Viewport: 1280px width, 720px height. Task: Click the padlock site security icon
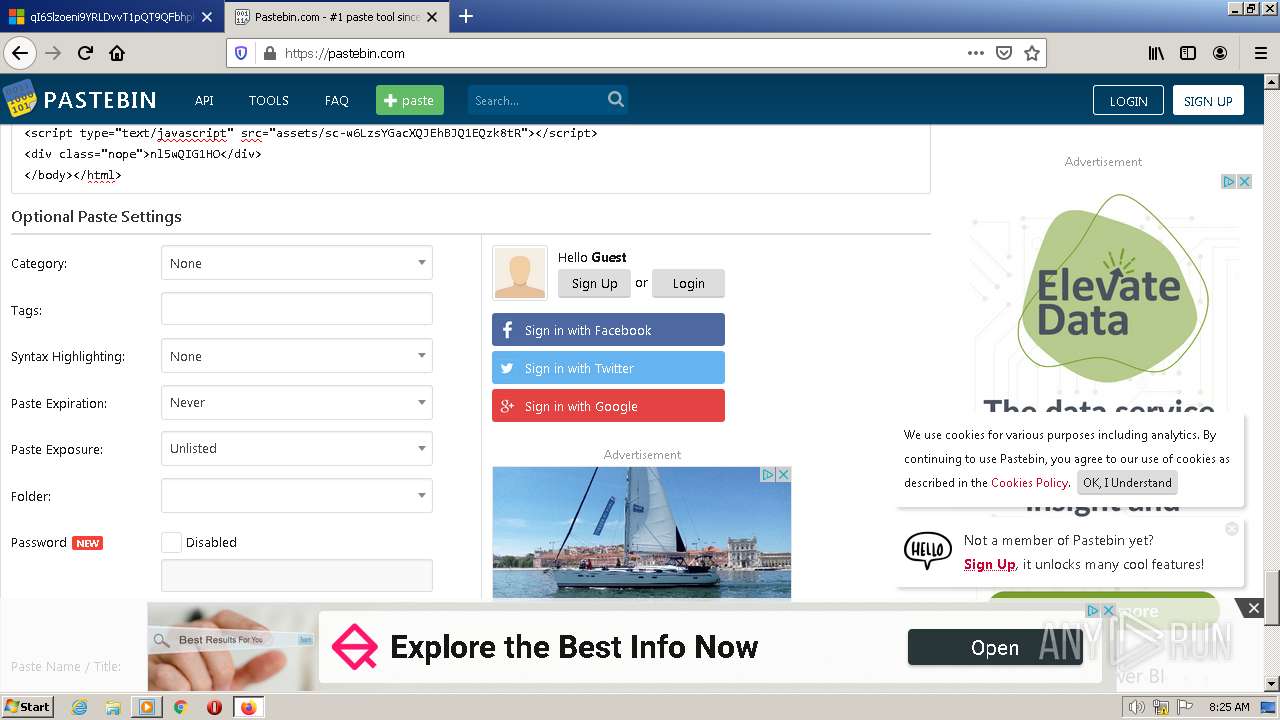(x=269, y=53)
